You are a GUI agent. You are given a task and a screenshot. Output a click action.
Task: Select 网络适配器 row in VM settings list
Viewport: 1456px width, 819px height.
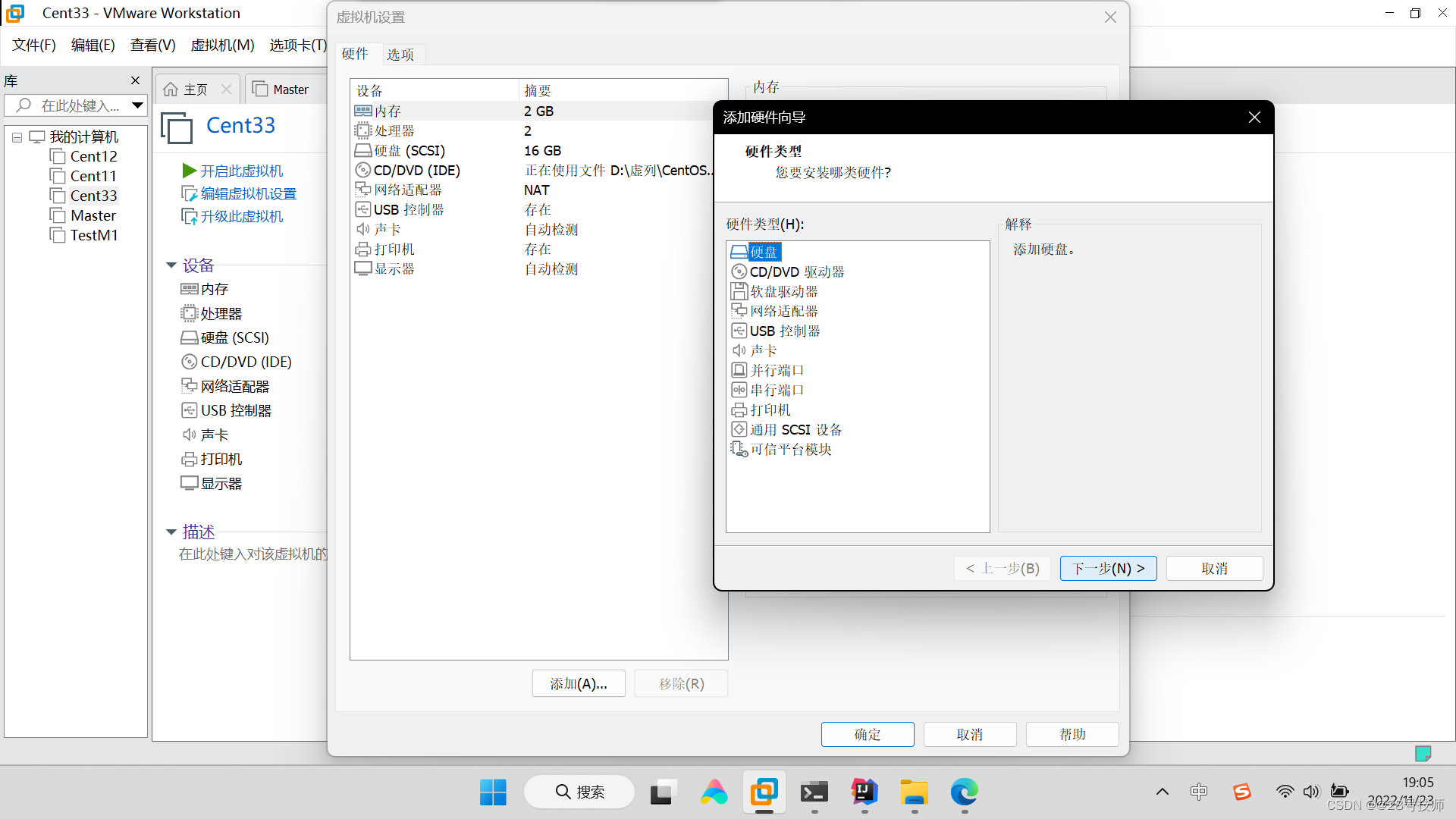538,190
